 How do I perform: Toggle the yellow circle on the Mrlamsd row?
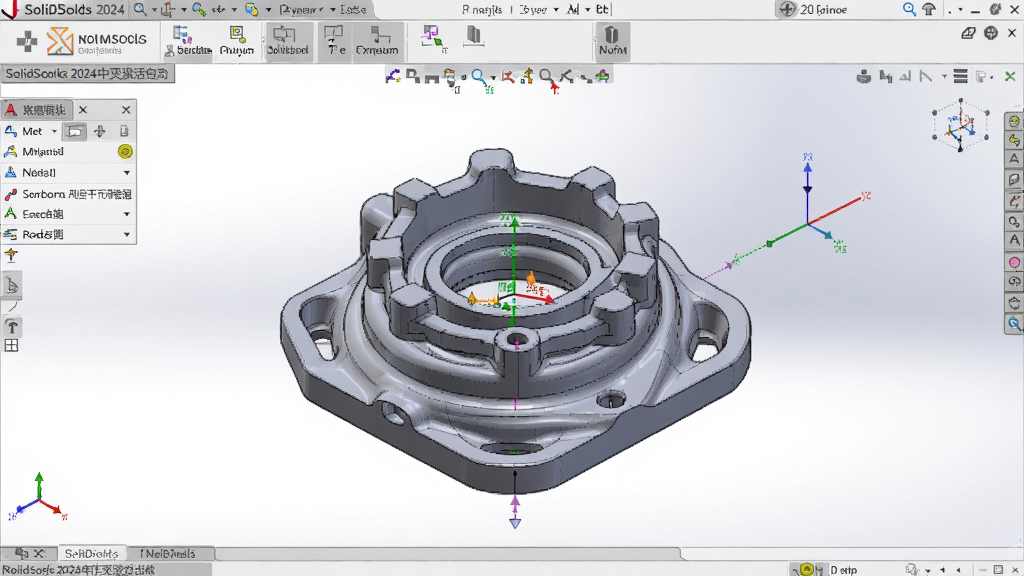click(x=125, y=152)
